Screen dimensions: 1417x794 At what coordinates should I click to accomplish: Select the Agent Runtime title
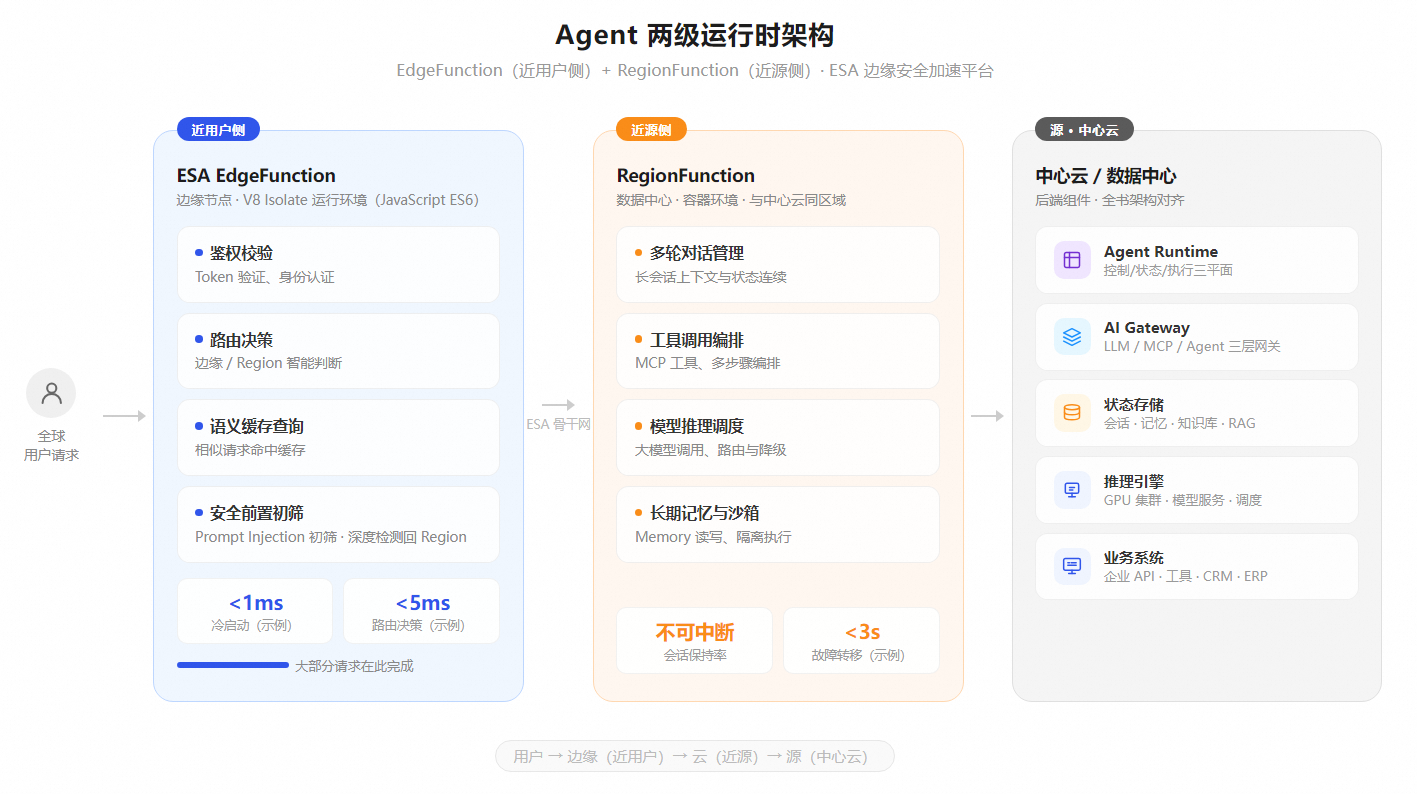click(x=1161, y=252)
